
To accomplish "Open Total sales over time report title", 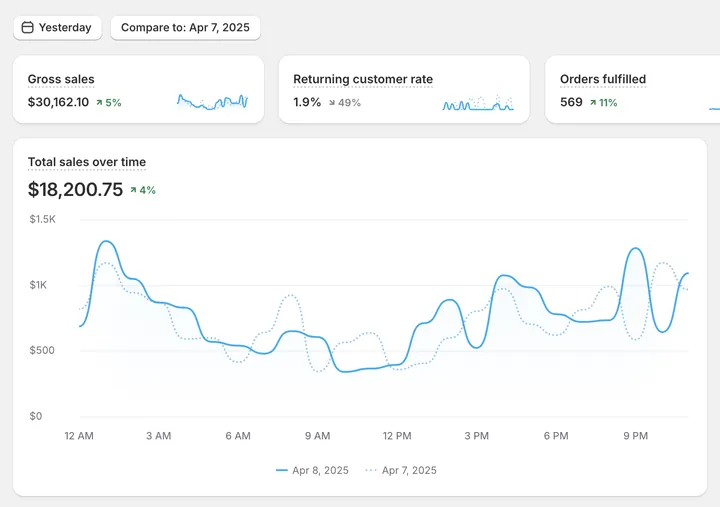I will tap(87, 162).
